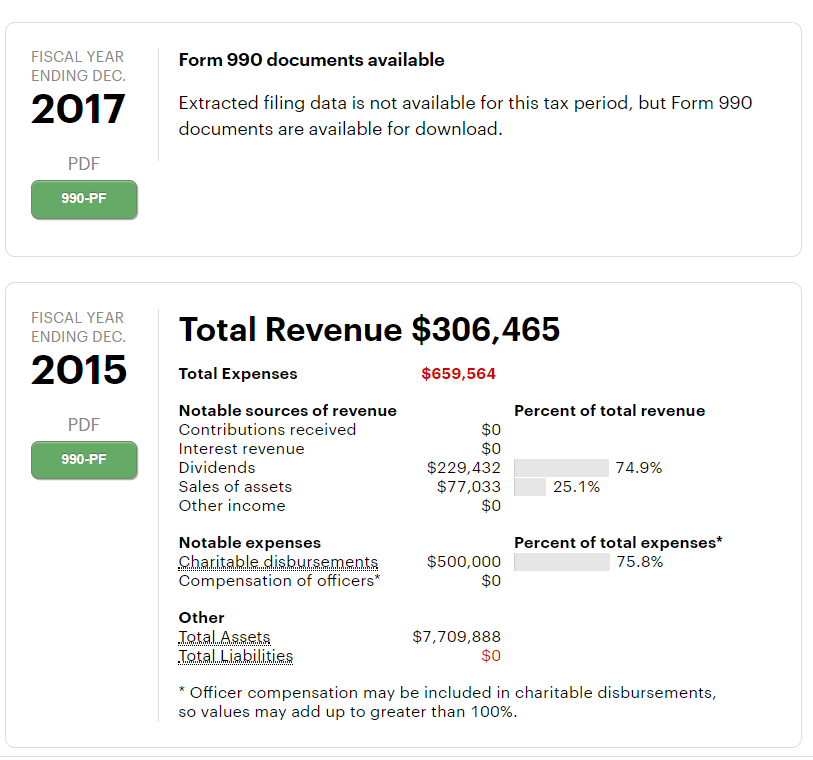Click the Notable expenses heading
This screenshot has width=813, height=760.
[250, 543]
